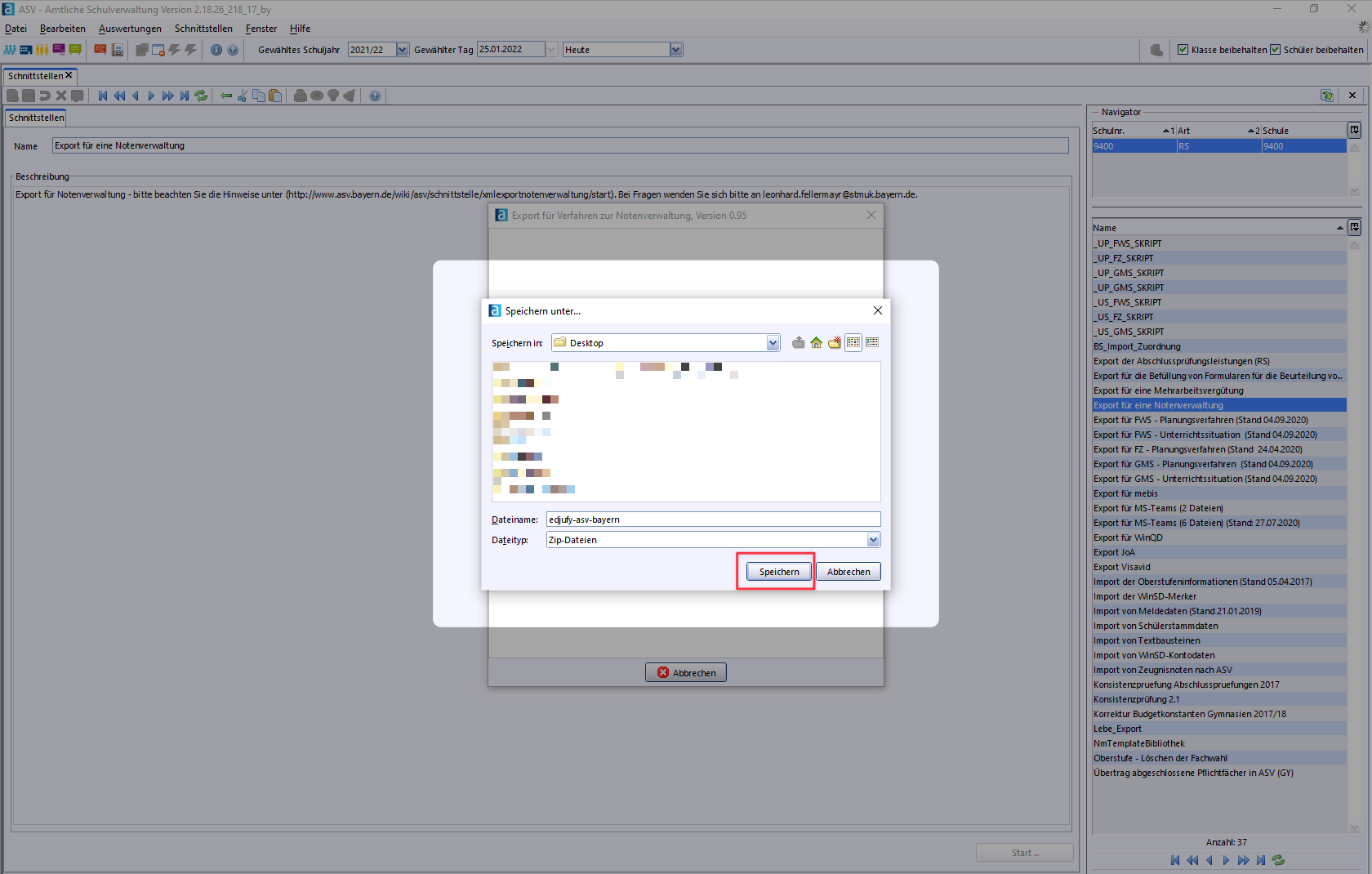
Task: Open the Dateityp Zip-Dateien dropdown
Action: coord(873,540)
